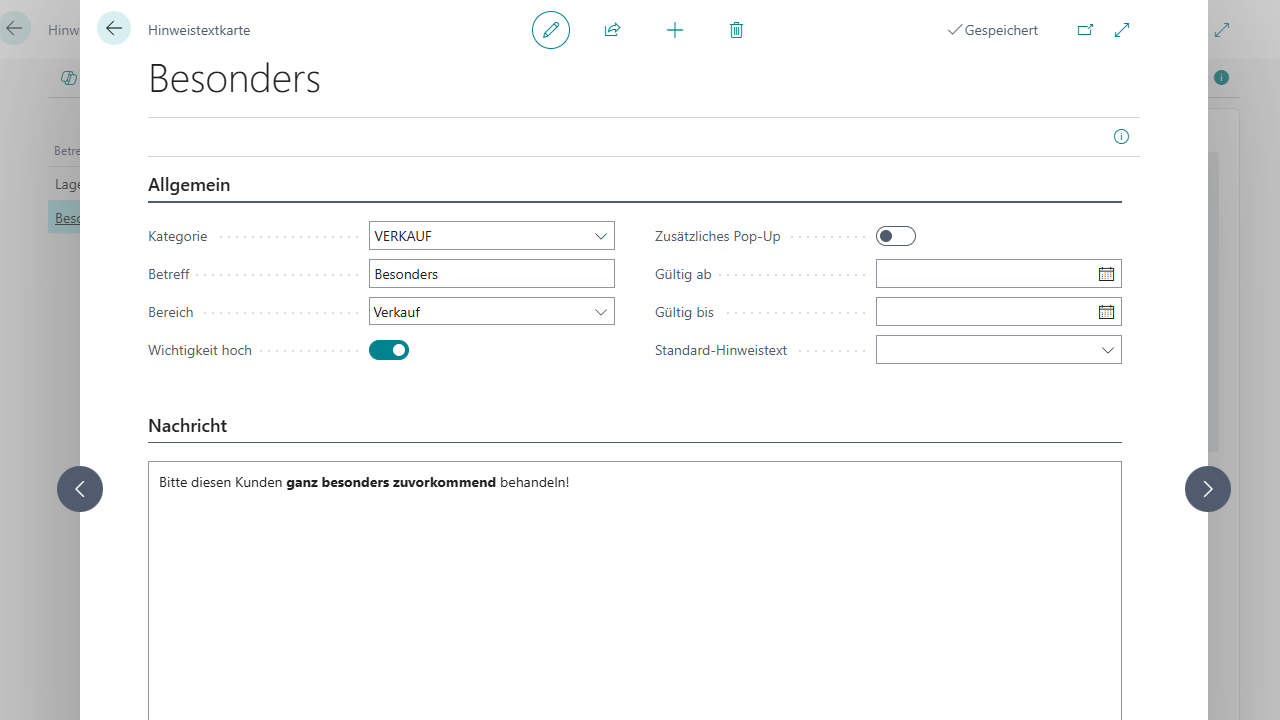Open calendar picker for Gültig bis
Viewport: 1280px width, 720px height.
click(x=1106, y=312)
